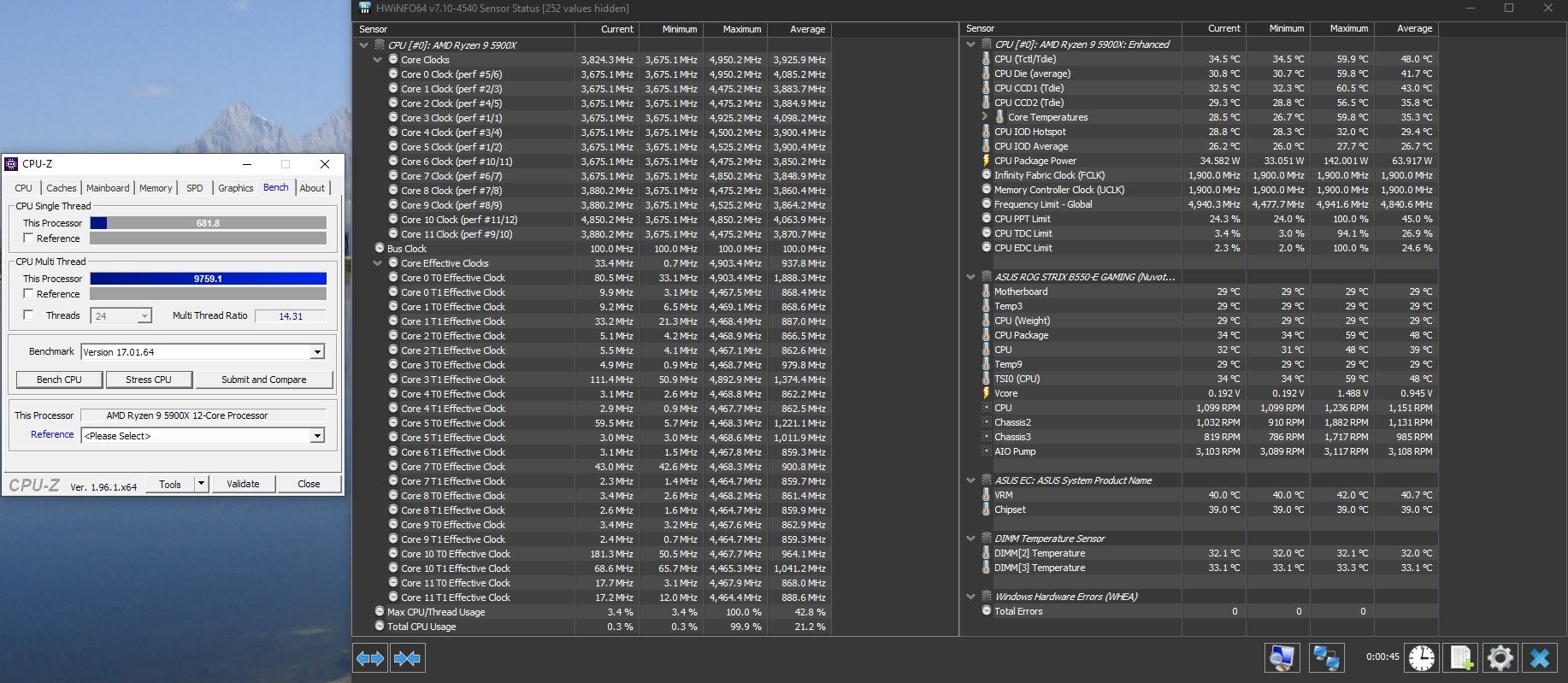Viewport: 1568px width, 683px height.
Task: Collapse the Ryzen 9 5900X Enhanced group
Action: click(971, 44)
